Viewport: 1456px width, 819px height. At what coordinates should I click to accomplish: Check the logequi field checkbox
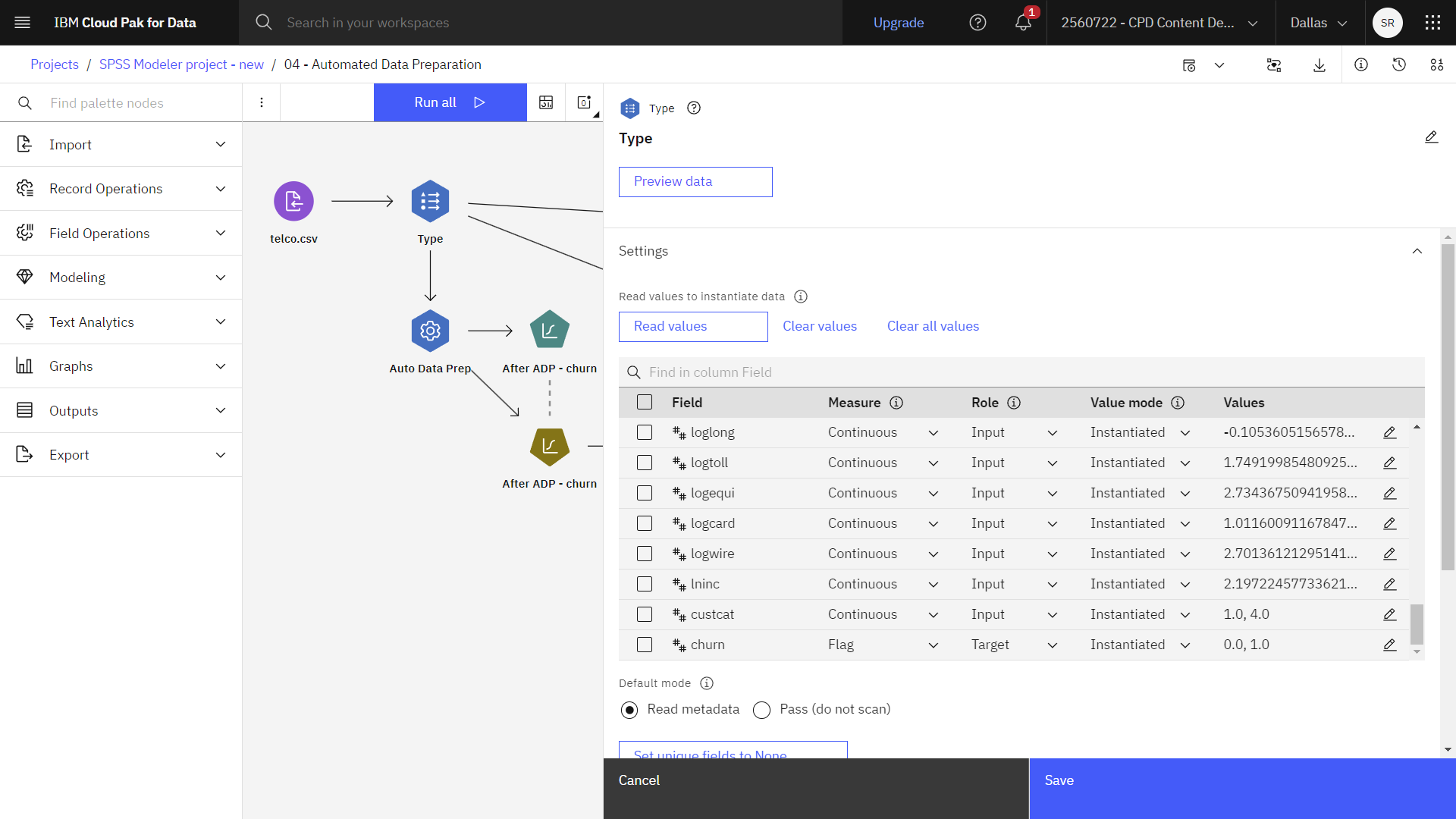pyautogui.click(x=645, y=493)
